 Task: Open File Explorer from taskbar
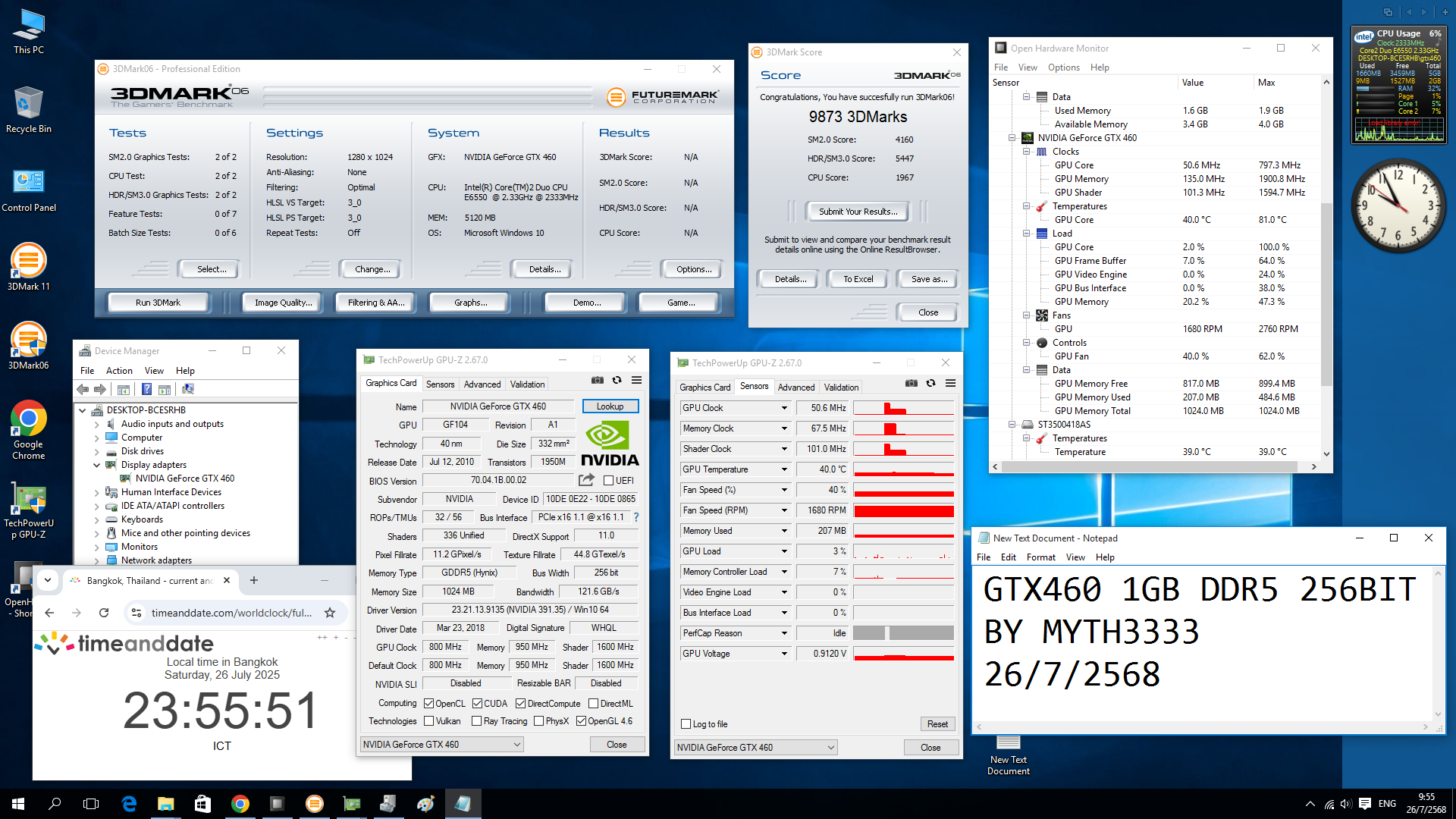tap(165, 804)
